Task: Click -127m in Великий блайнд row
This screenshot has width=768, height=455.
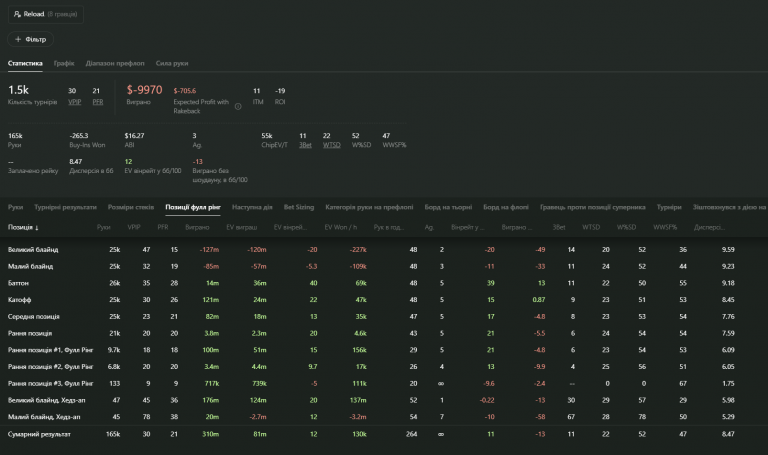Action: coord(210,250)
